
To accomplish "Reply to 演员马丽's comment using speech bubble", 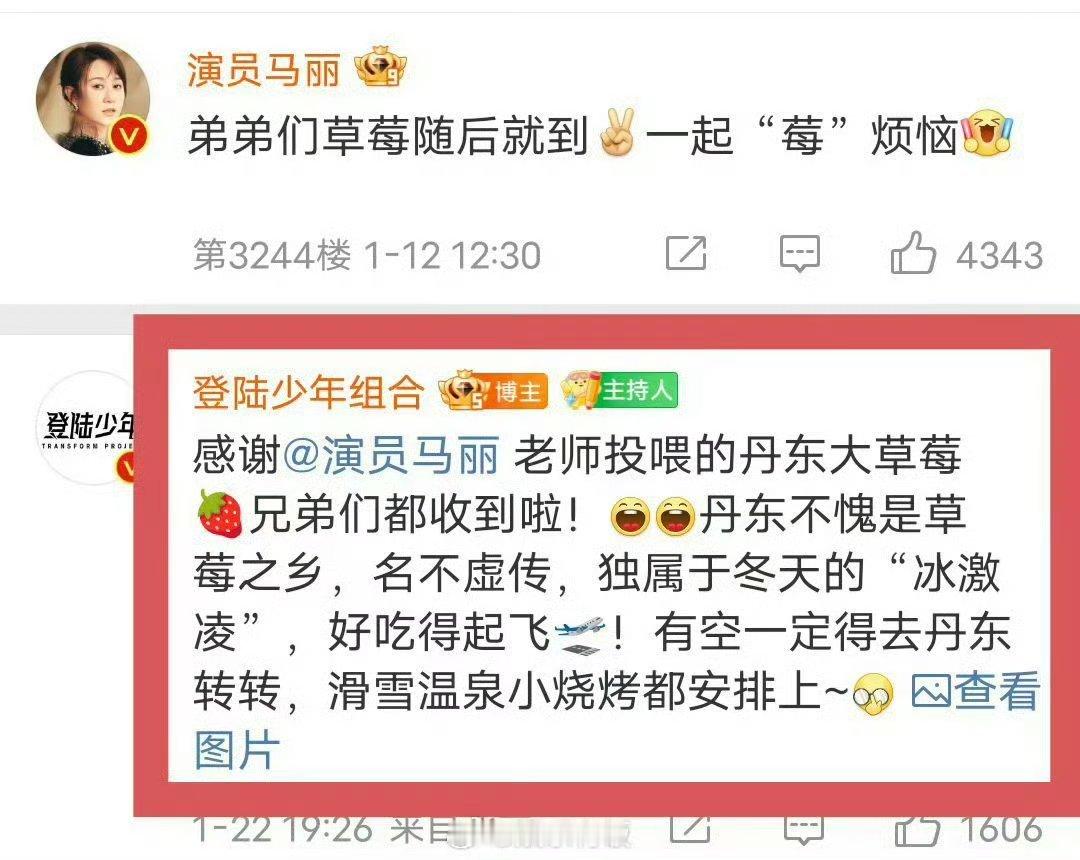I will click(x=800, y=253).
